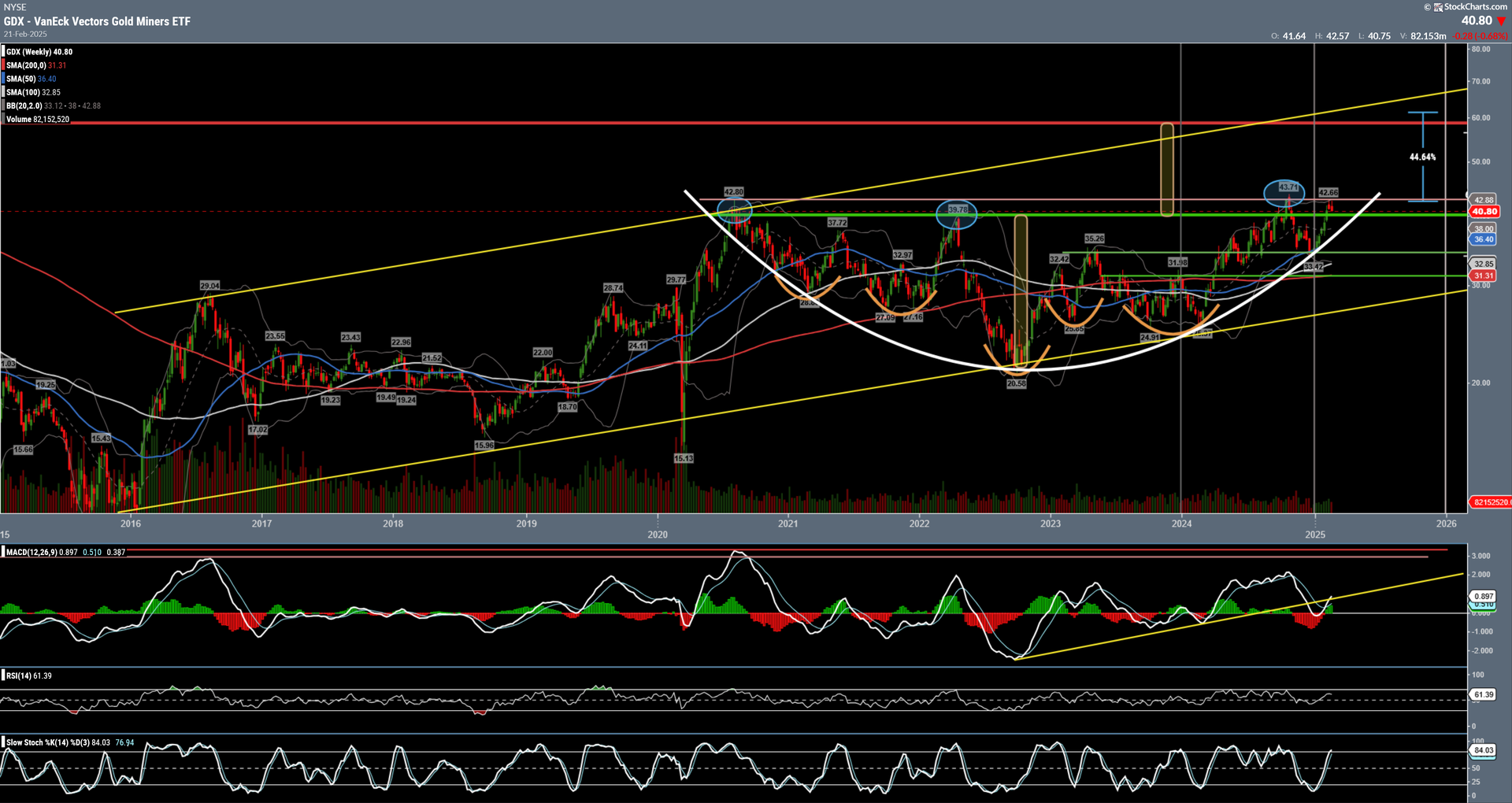Click the 44.64% measurement label
Screen dimensions: 1512x803
1422,157
